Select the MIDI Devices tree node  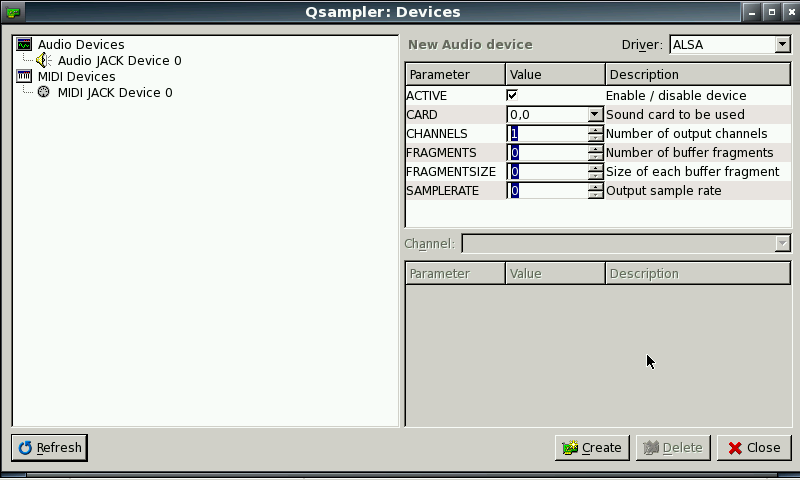click(77, 77)
